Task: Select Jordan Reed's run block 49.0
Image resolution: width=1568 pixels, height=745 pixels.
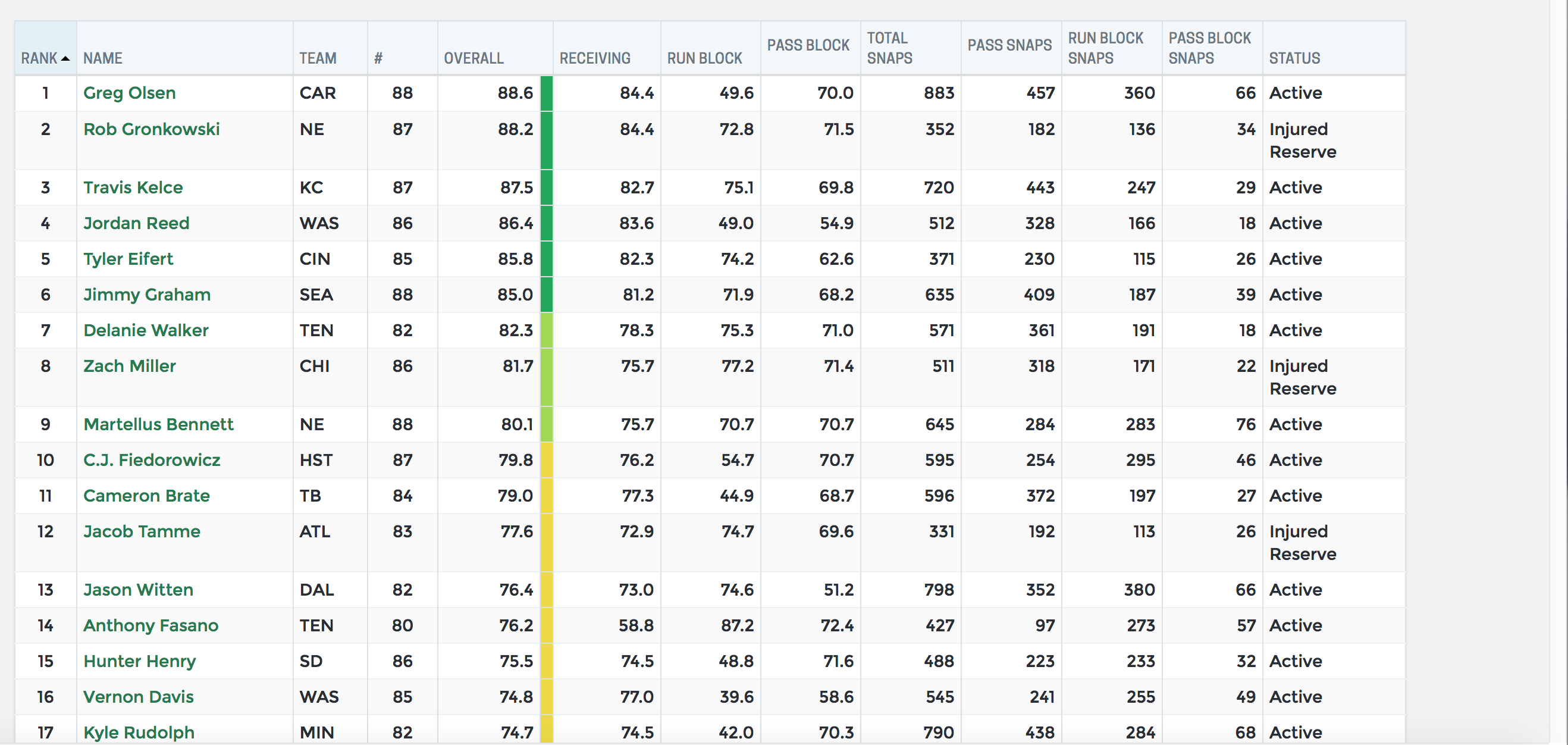Action: (735, 223)
